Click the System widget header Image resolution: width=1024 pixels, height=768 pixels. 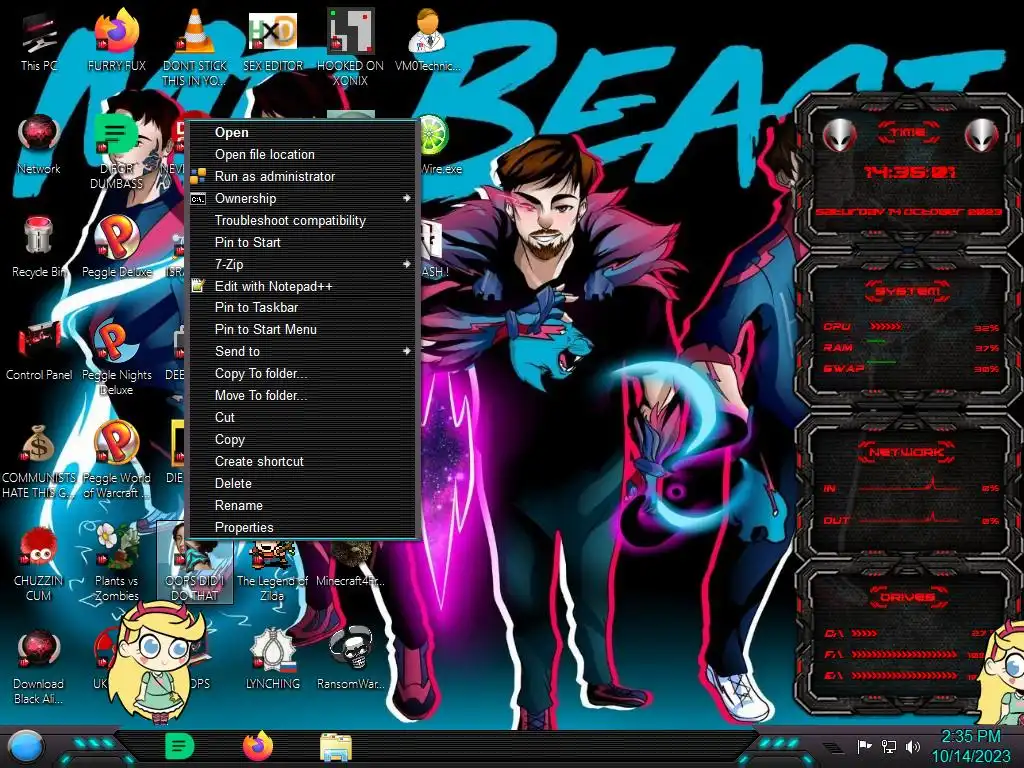point(908,291)
